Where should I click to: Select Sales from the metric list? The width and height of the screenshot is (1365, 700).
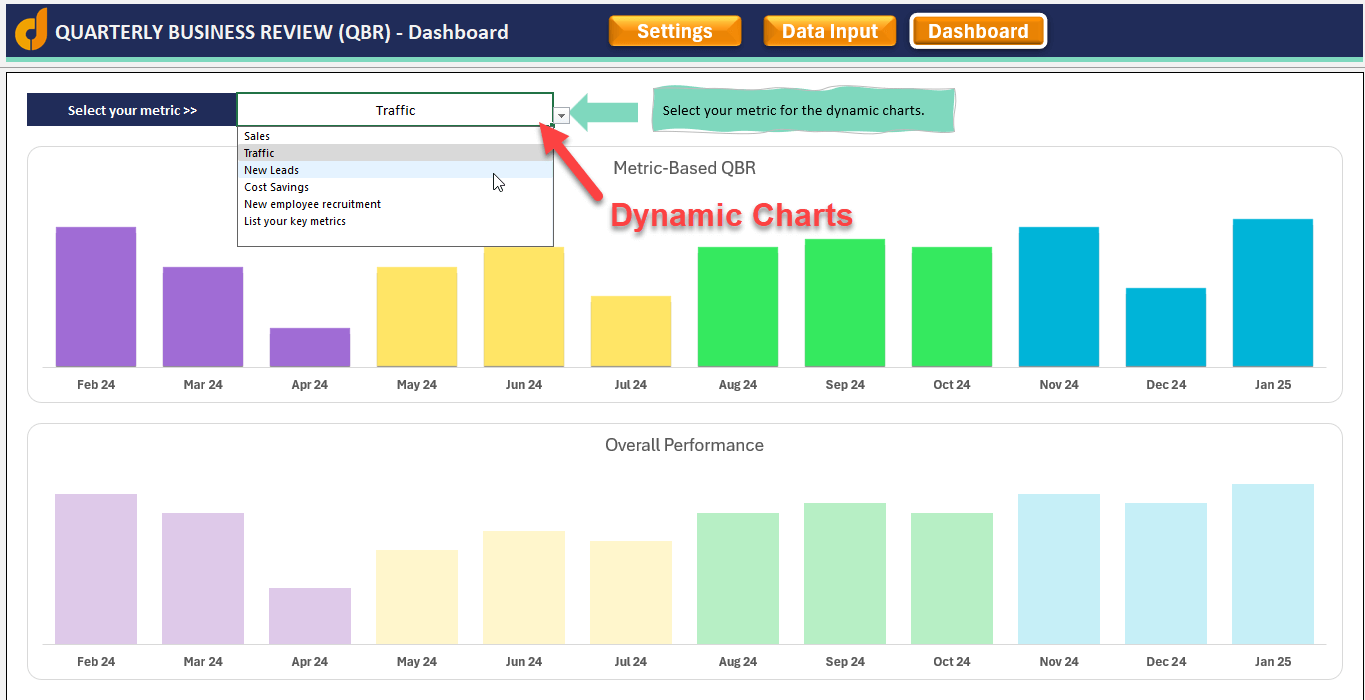tap(258, 136)
